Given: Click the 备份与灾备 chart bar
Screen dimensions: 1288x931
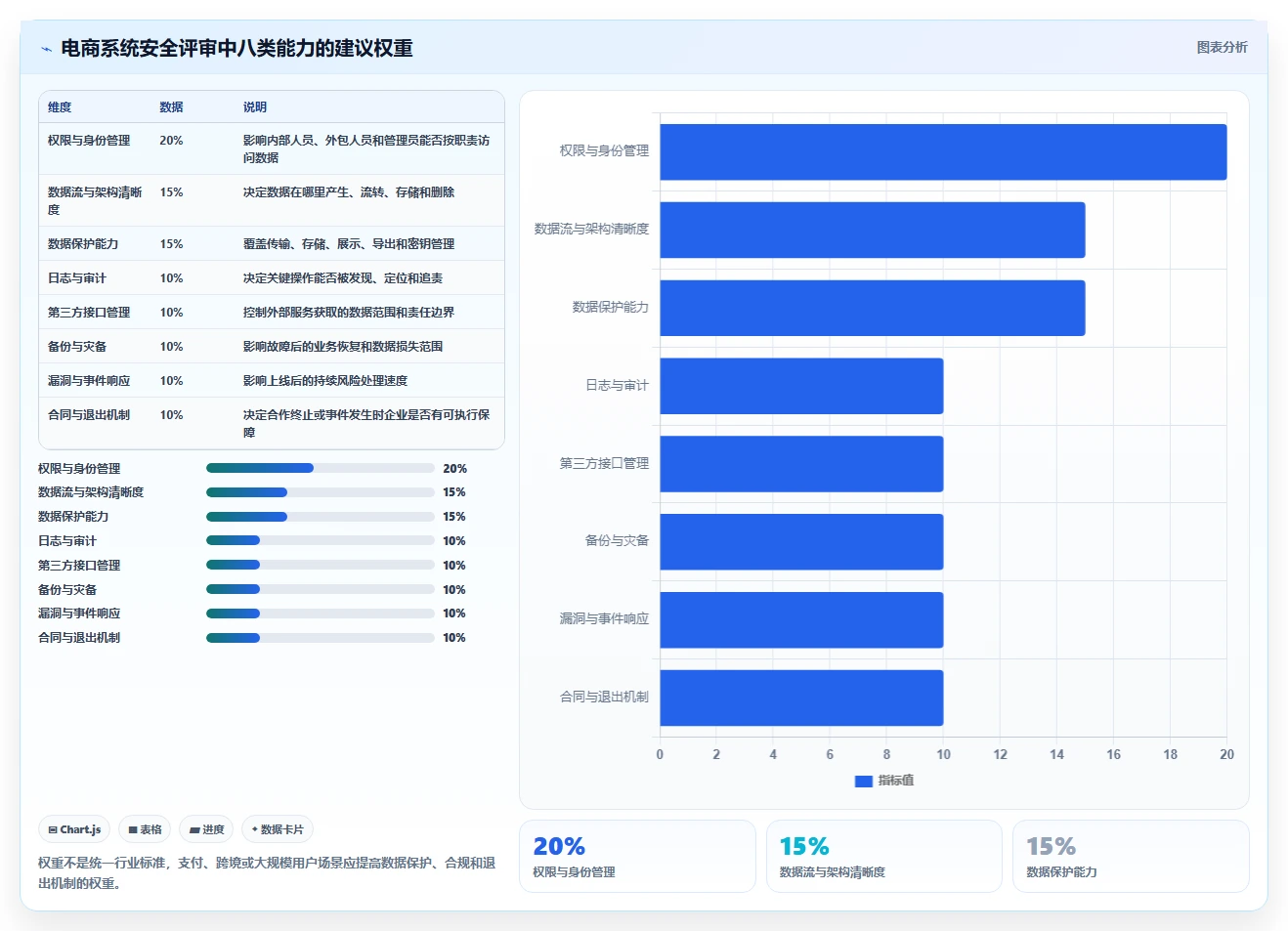Looking at the screenshot, I should [801, 541].
